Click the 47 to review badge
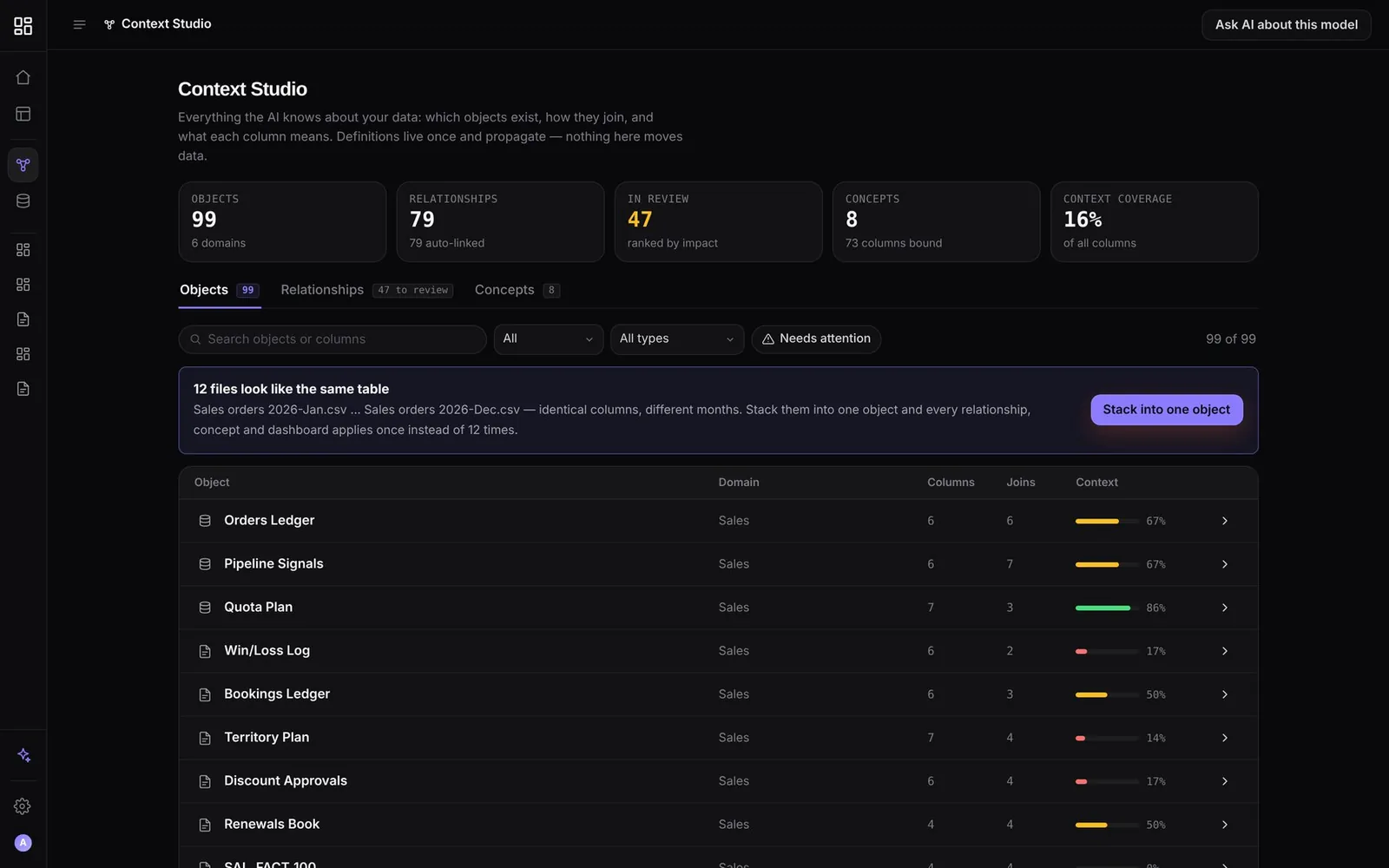 (x=413, y=291)
